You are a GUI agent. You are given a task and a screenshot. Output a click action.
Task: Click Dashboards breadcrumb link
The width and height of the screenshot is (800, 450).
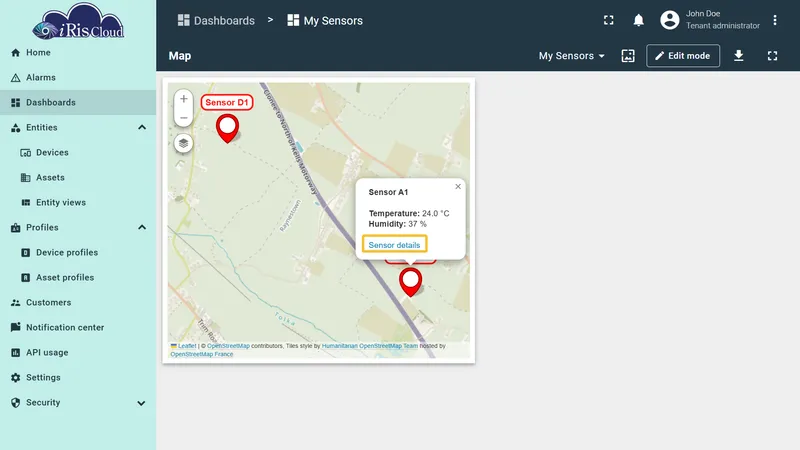(x=216, y=20)
